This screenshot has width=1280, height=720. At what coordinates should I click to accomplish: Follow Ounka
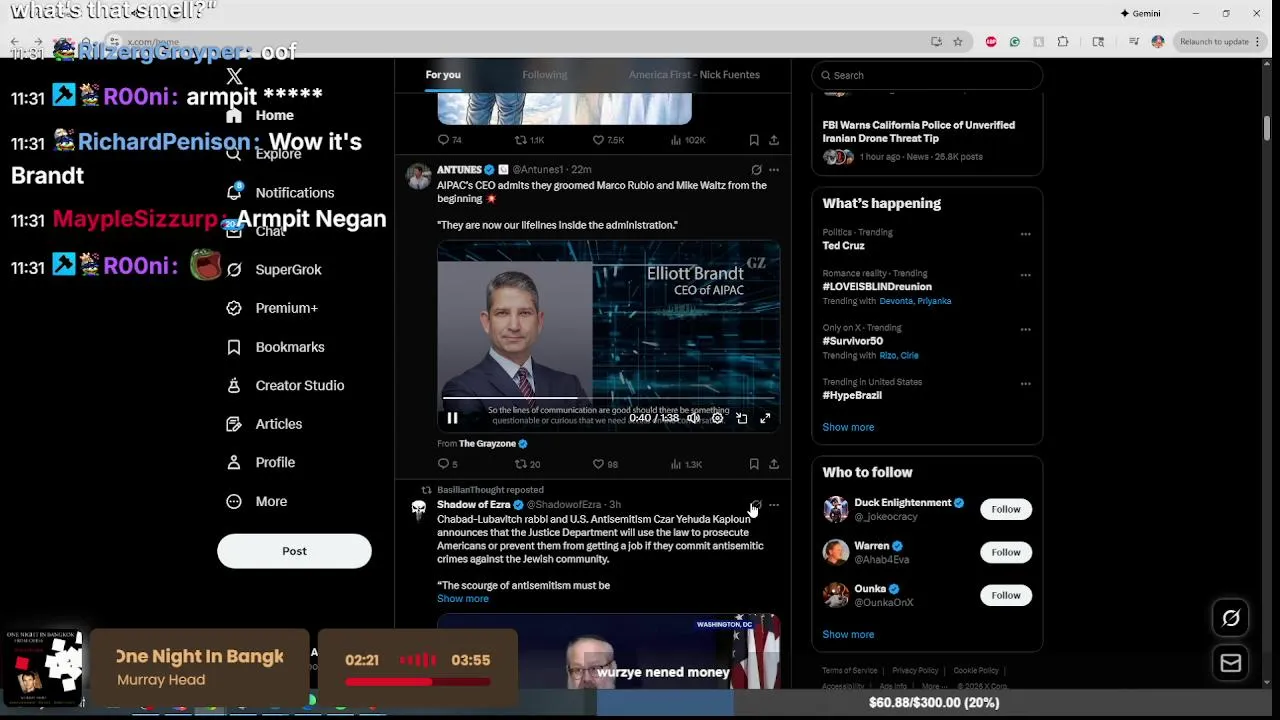click(x=1006, y=595)
